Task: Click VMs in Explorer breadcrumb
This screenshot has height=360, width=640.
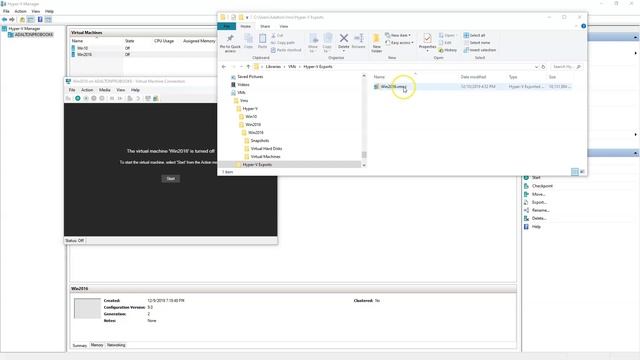Action: pos(292,67)
